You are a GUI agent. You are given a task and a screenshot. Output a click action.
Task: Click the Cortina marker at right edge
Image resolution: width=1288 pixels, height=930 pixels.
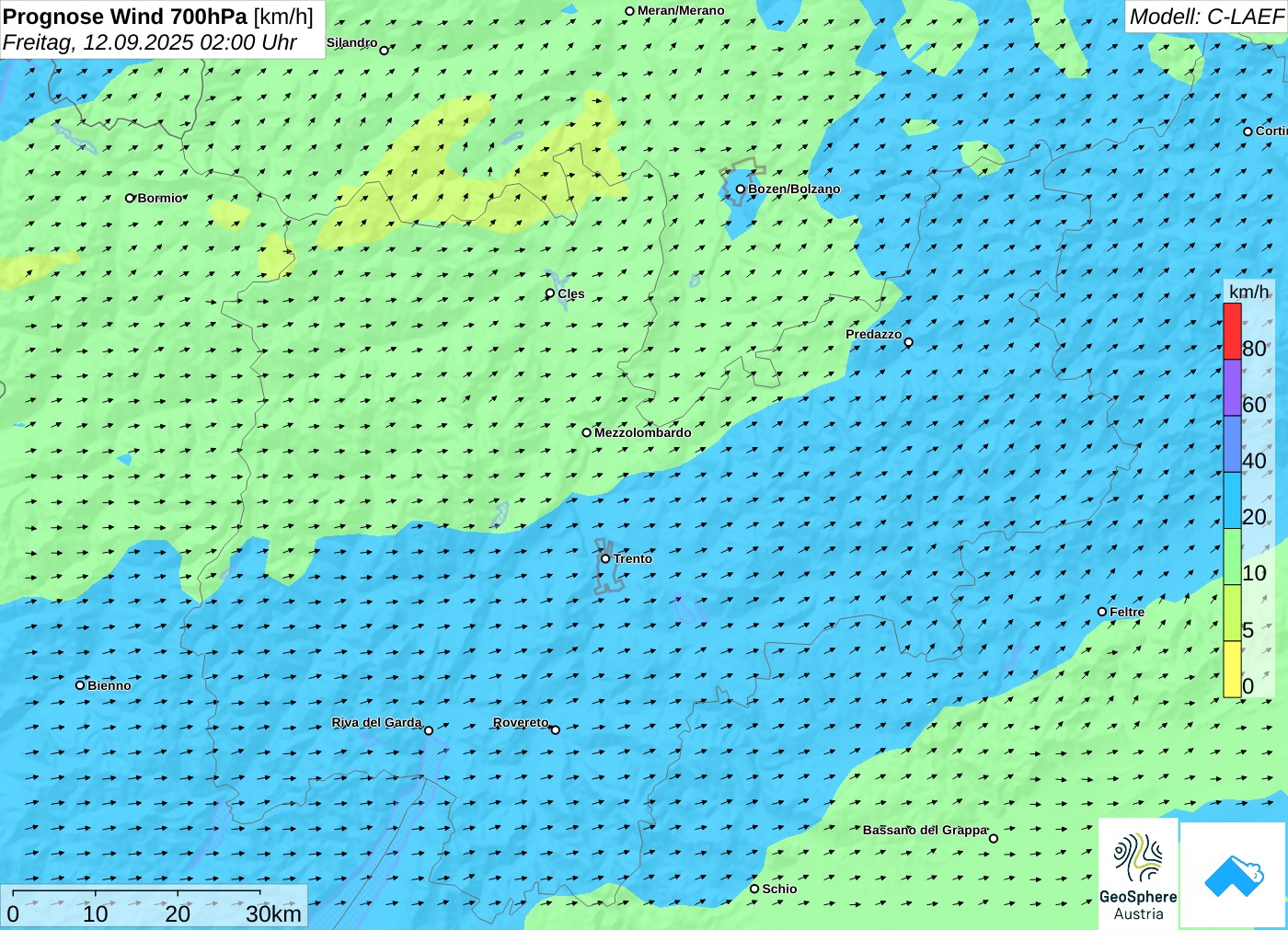click(x=1248, y=132)
